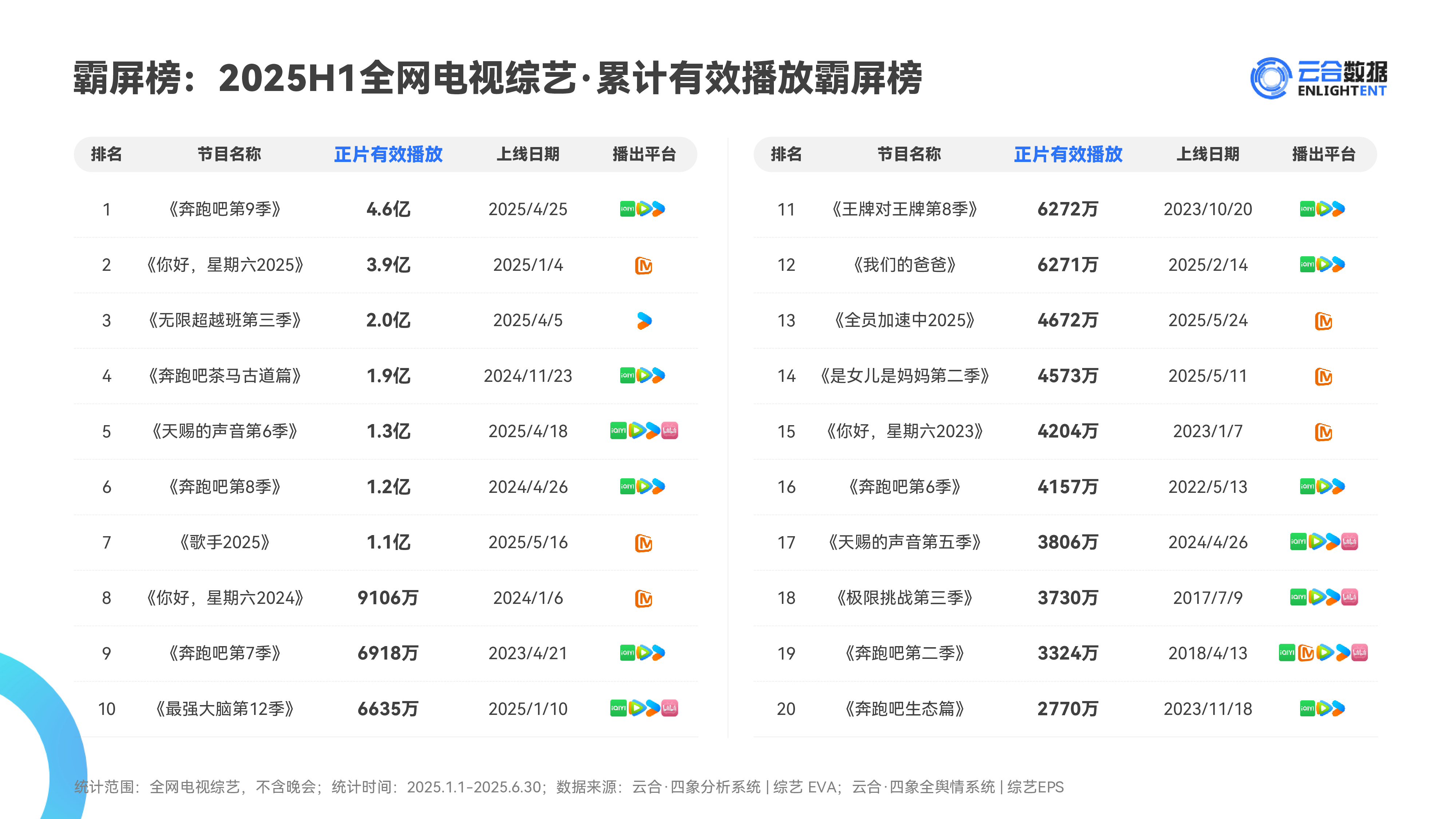Click Mango TV icon for 你好,星期六2025
1456x819 pixels.
(643, 265)
